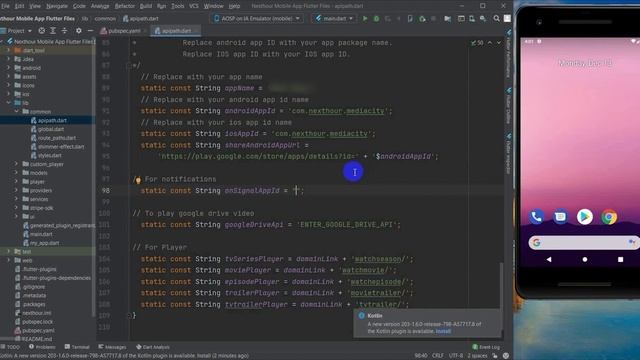Run the app with the green play icon
The width and height of the screenshot is (640, 360).
coord(365,18)
